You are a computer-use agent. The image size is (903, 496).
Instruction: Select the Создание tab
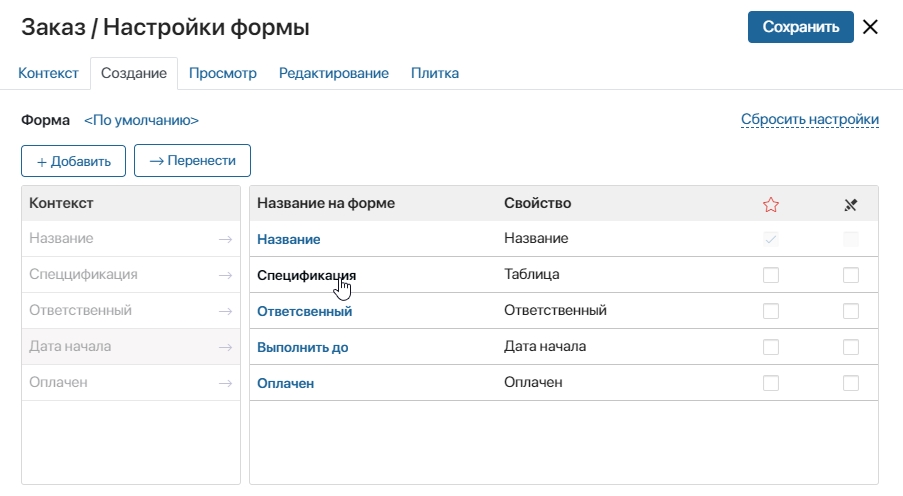(134, 73)
